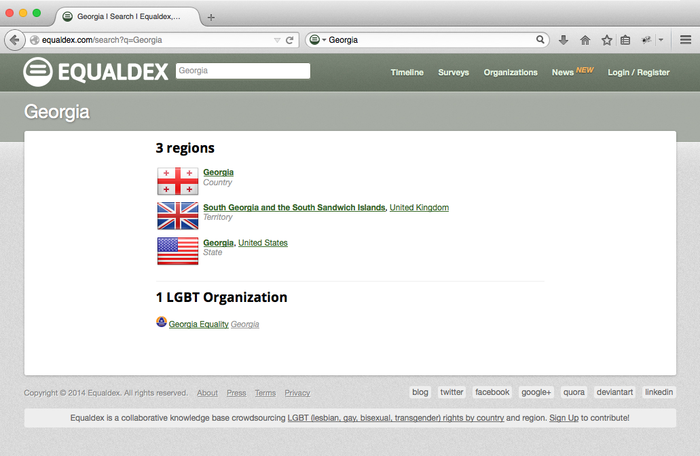Select the Georgia Search Equaldex tab
Image resolution: width=700 pixels, height=456 pixels.
pos(128,17)
